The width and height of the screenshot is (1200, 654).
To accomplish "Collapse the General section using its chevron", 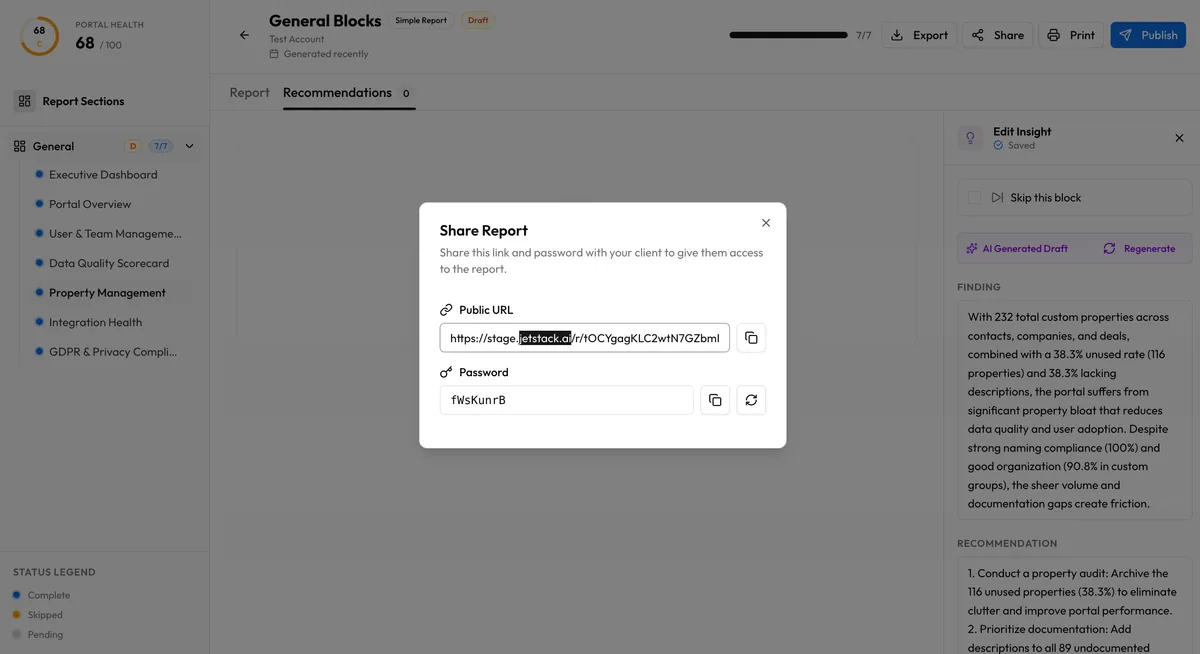I will click(188, 145).
